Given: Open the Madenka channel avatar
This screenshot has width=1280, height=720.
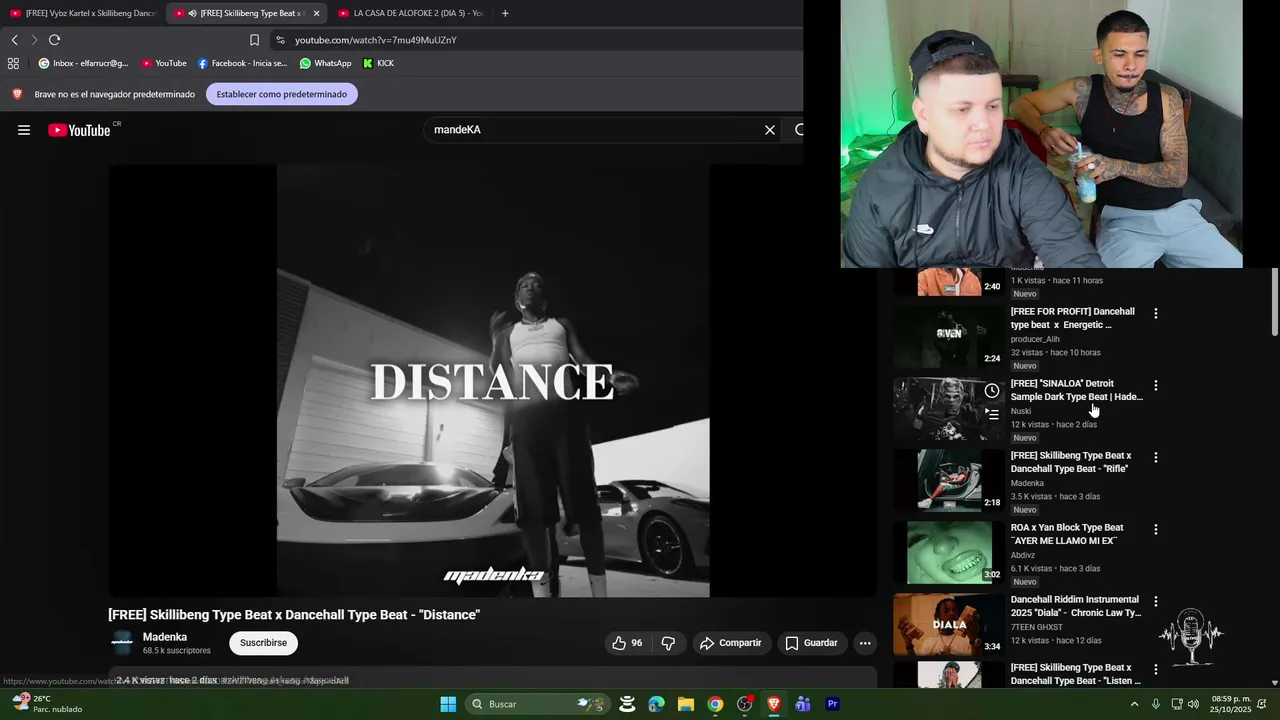Looking at the screenshot, I should pyautogui.click(x=122, y=643).
